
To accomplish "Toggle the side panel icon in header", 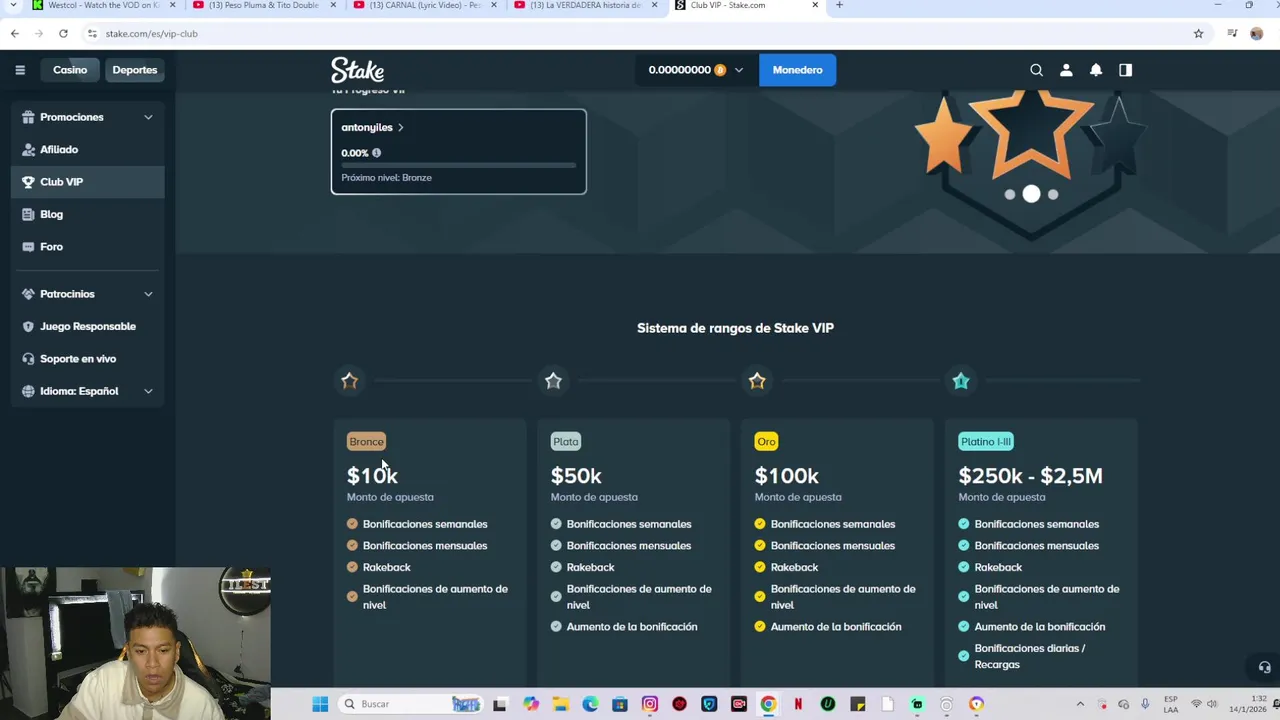I will (1126, 70).
